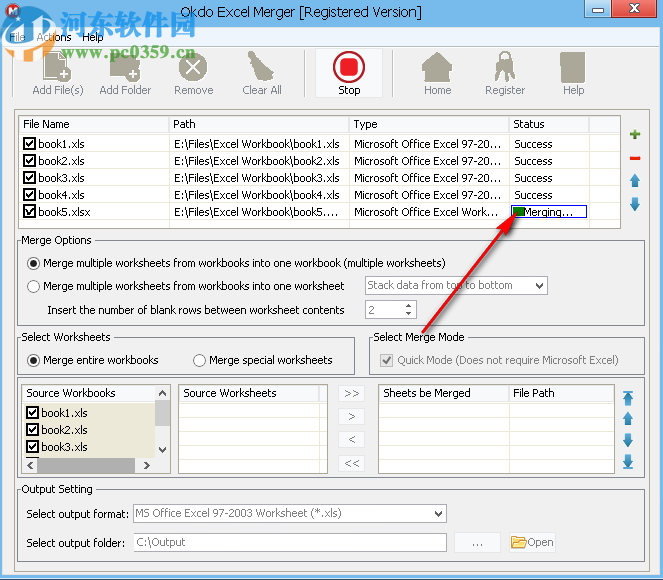Click the Status column header
Screen dimensions: 663x580
point(549,124)
